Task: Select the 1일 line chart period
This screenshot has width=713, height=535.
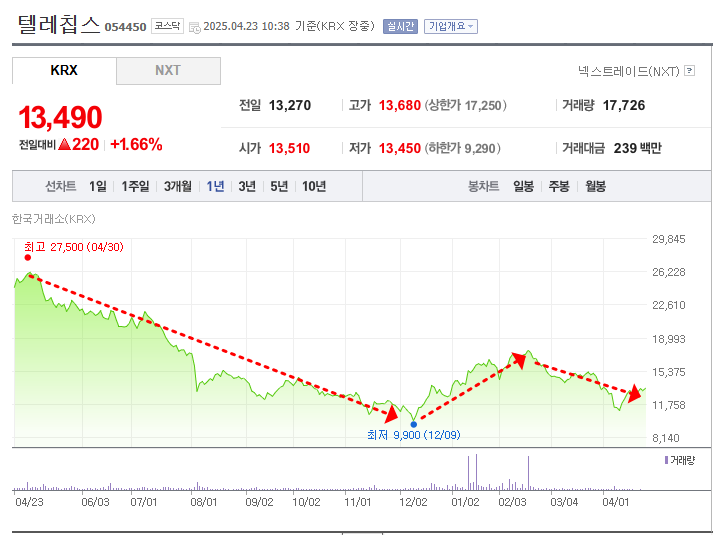Action: [98, 186]
